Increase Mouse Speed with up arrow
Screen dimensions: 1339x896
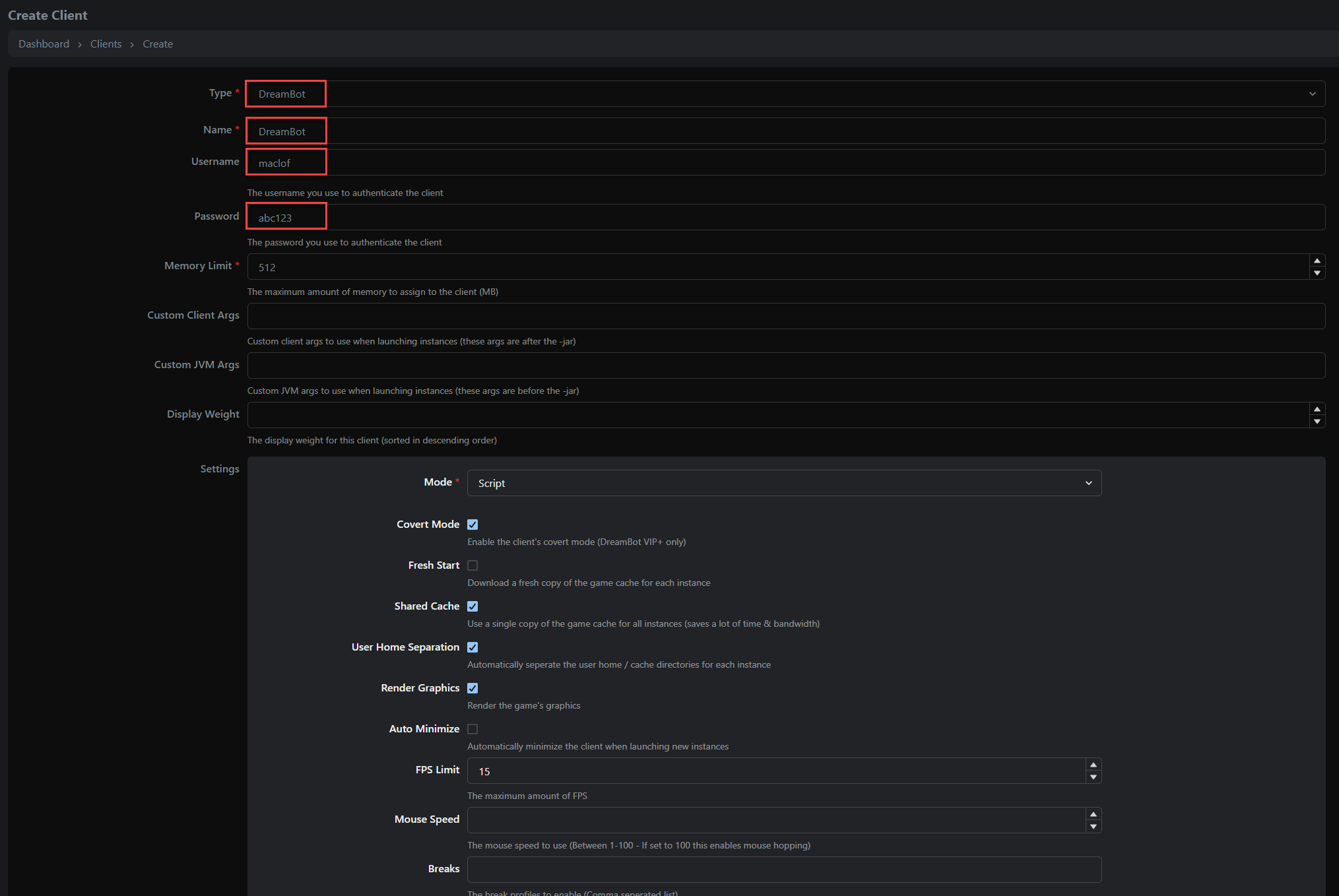tap(1094, 814)
